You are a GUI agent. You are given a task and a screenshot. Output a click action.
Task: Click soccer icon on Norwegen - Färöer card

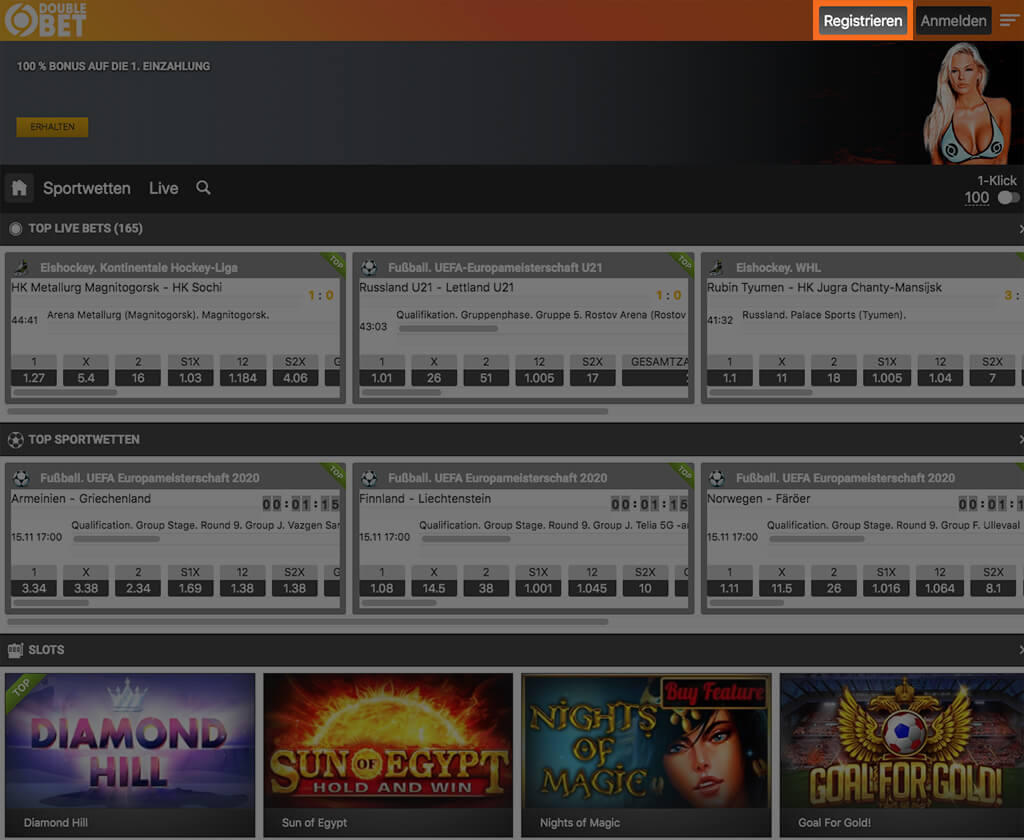click(x=717, y=478)
